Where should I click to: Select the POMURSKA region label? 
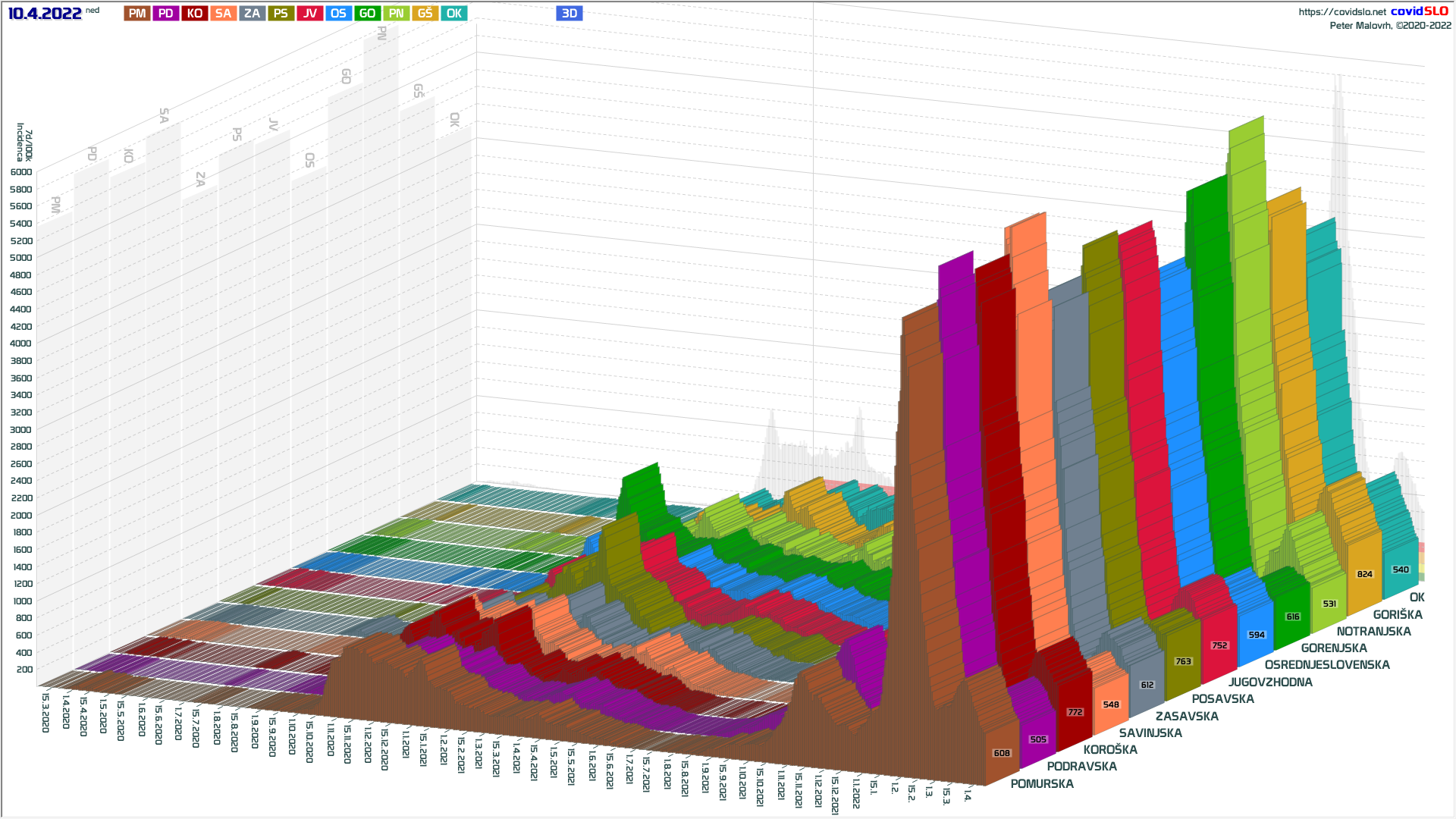[1042, 784]
